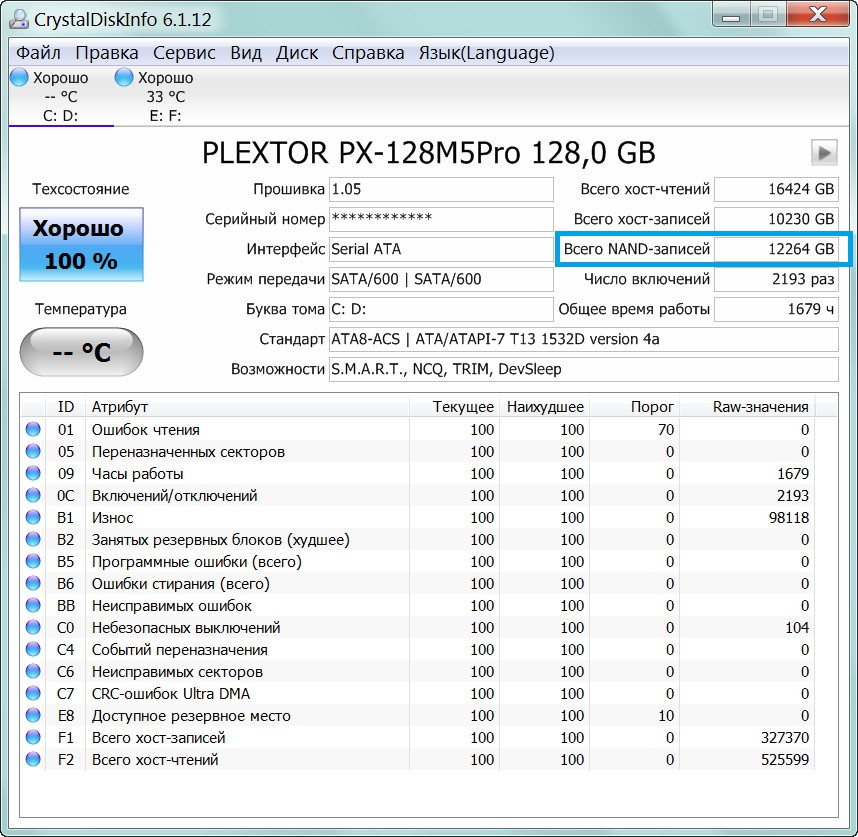Click status orb of C0 Небезопасных выключений
Viewport: 858px width, 837px height.
click(33, 627)
